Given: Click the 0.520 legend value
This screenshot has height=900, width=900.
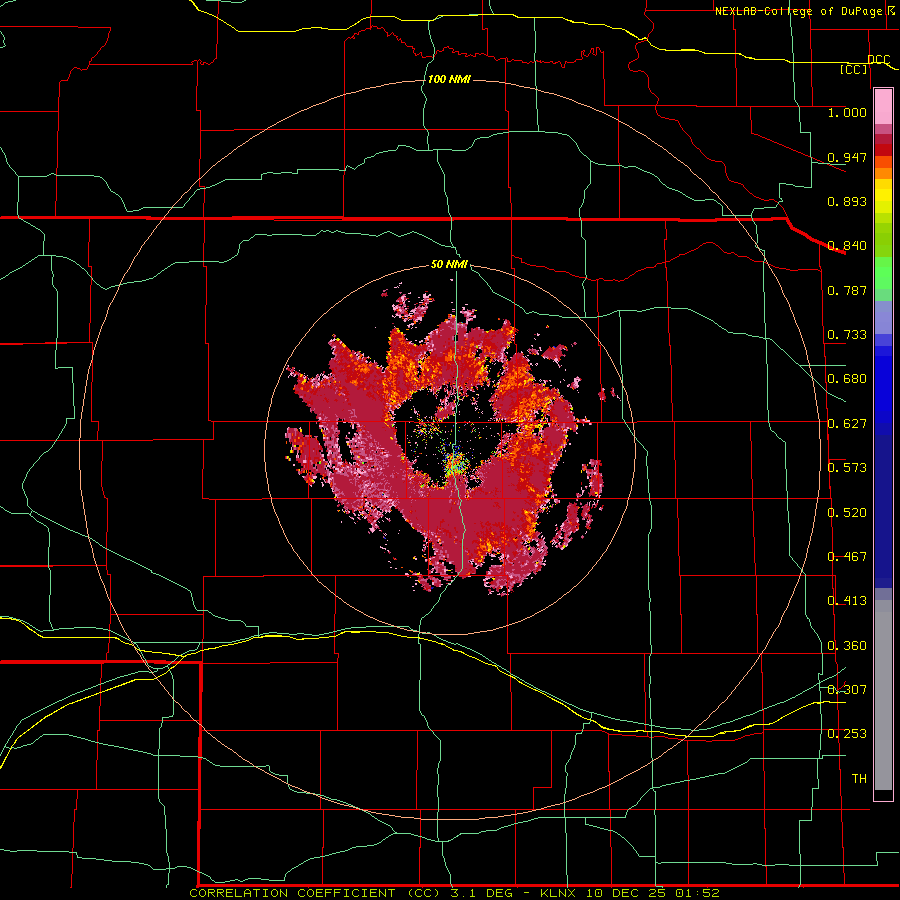Looking at the screenshot, I should click(847, 513).
